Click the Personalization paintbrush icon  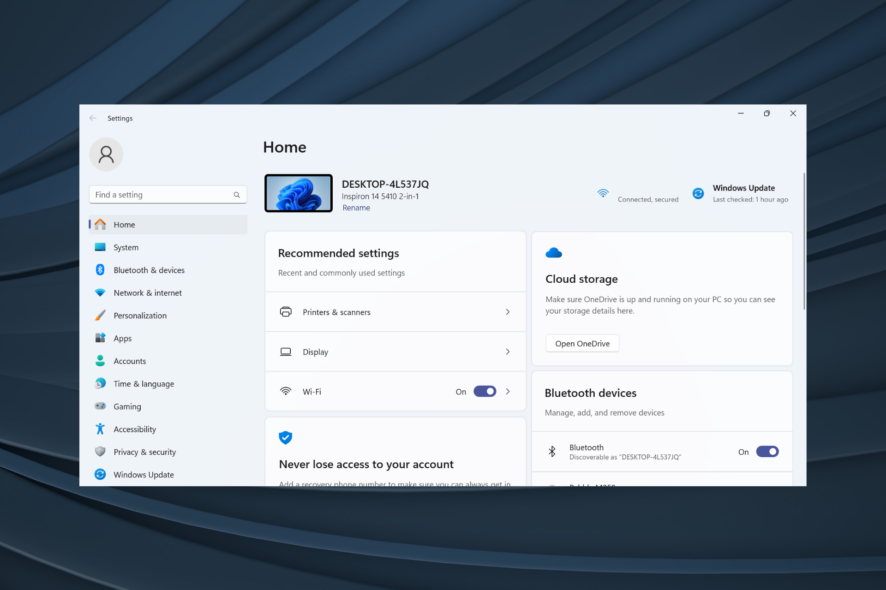[101, 315]
